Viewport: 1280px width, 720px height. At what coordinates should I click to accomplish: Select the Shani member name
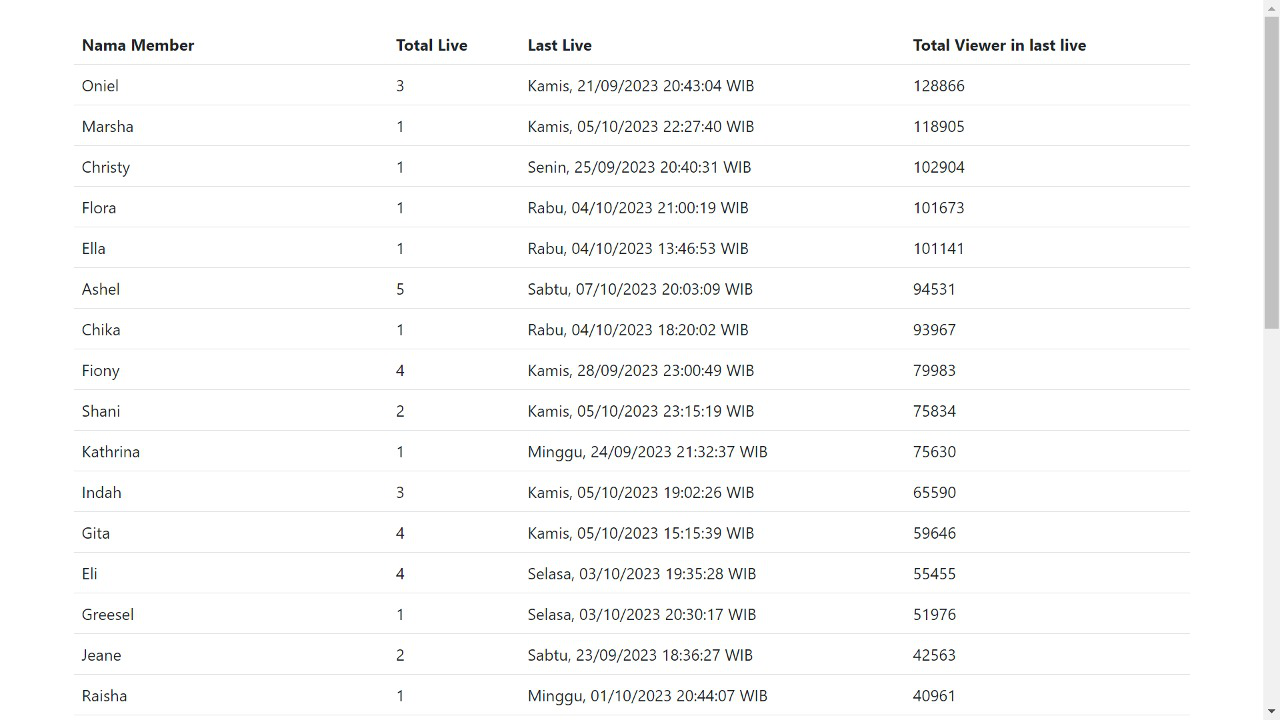(100, 411)
